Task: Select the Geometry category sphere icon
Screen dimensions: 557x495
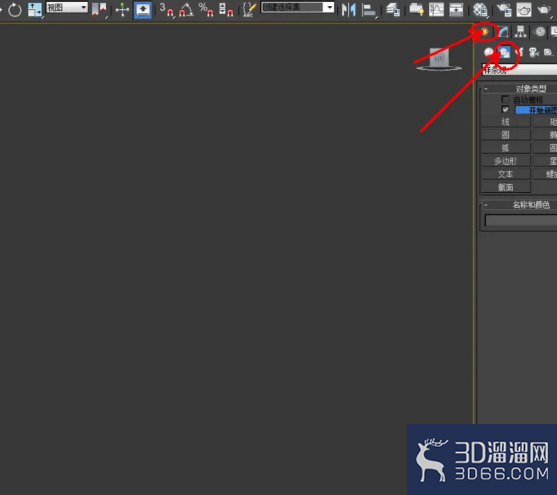Action: (489, 53)
